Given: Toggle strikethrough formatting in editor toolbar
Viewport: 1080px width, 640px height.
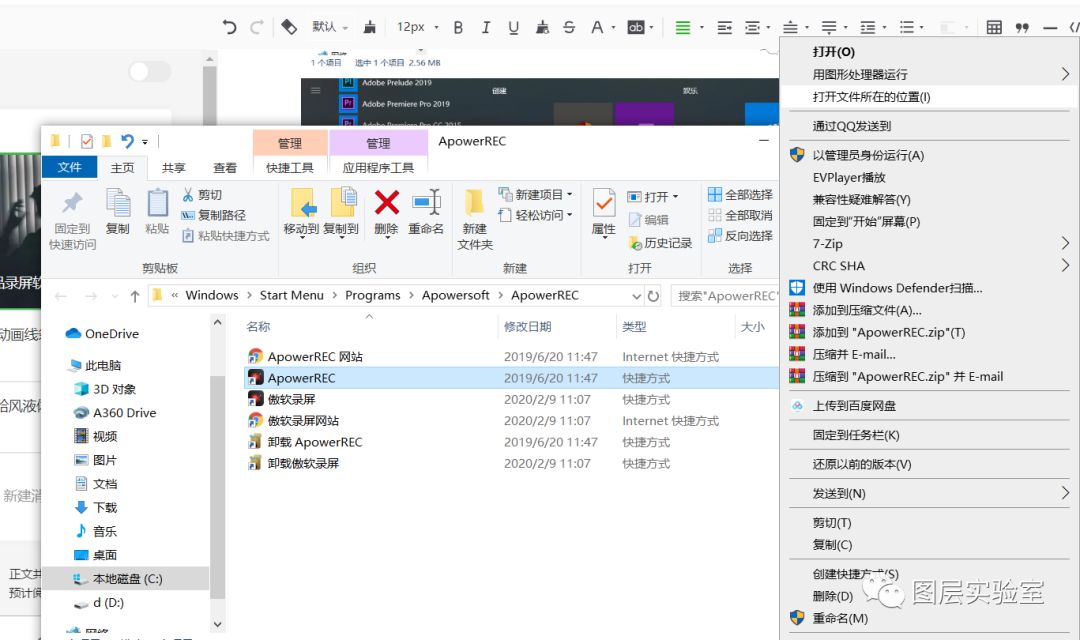Looking at the screenshot, I should [569, 27].
